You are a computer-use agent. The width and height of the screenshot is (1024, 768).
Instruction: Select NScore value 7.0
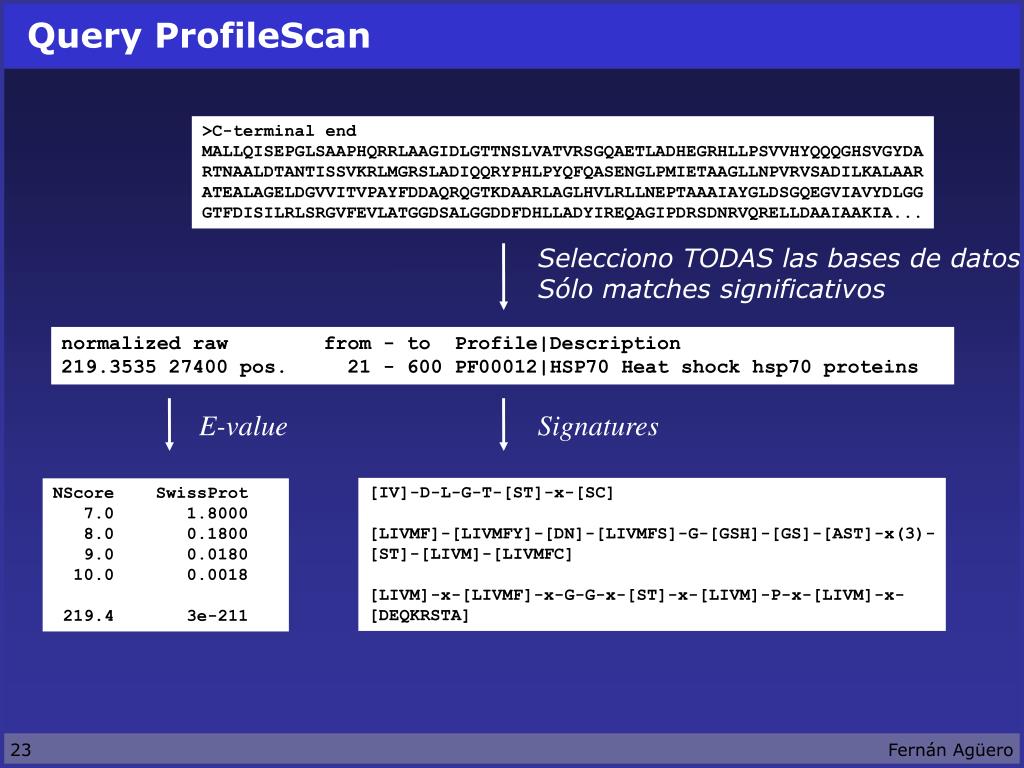[x=99, y=513]
